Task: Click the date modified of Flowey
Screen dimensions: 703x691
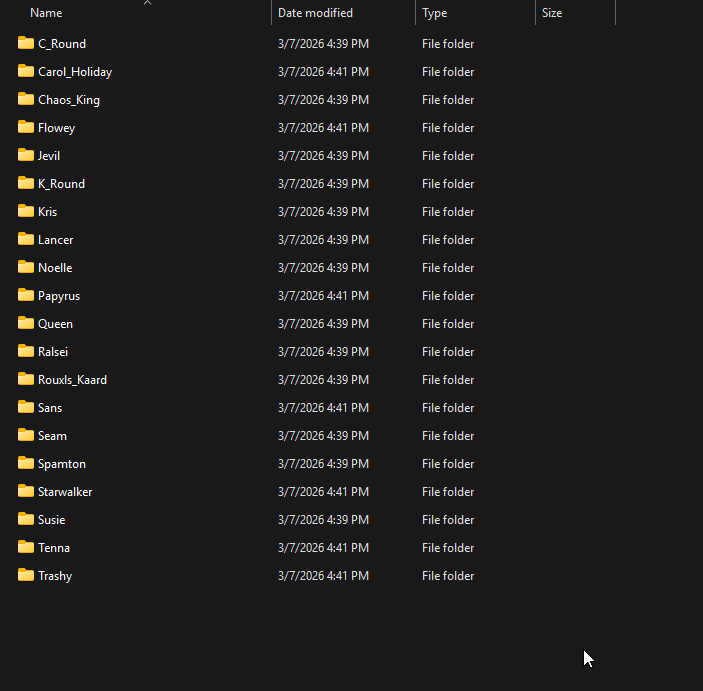Action: pyautogui.click(x=323, y=128)
